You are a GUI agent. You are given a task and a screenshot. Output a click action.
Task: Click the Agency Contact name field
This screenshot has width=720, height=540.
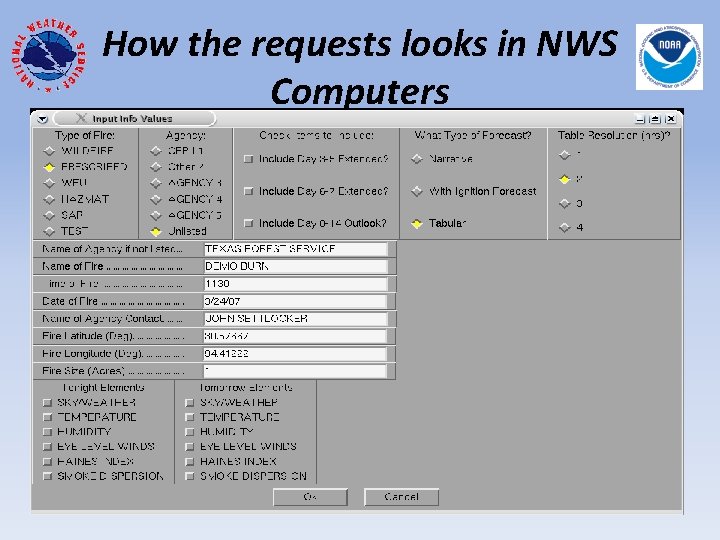pyautogui.click(x=295, y=319)
